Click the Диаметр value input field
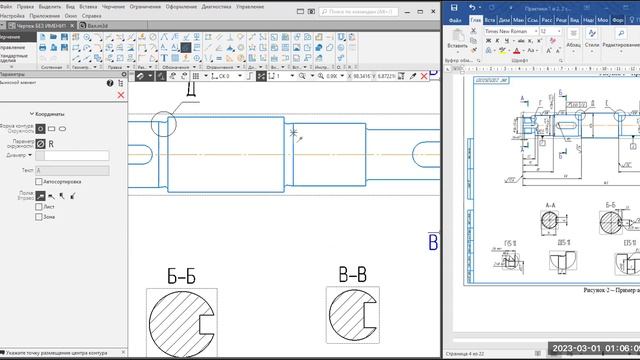Image resolution: width=640 pixels, height=360 pixels. pos(76,156)
